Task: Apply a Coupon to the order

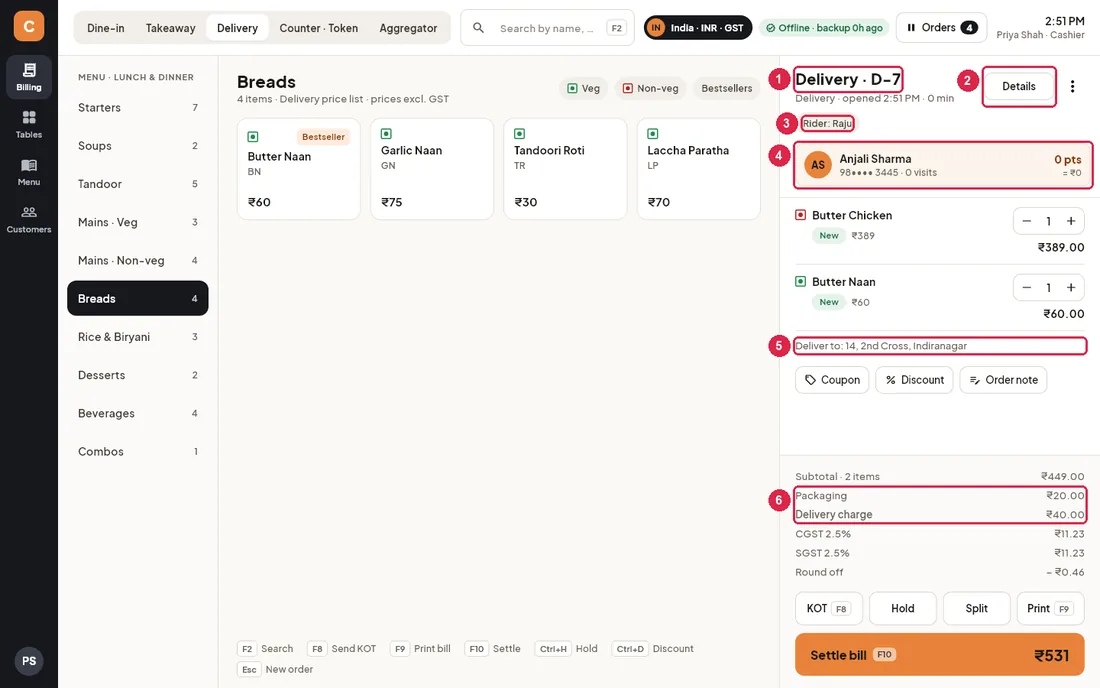Action: [x=832, y=380]
